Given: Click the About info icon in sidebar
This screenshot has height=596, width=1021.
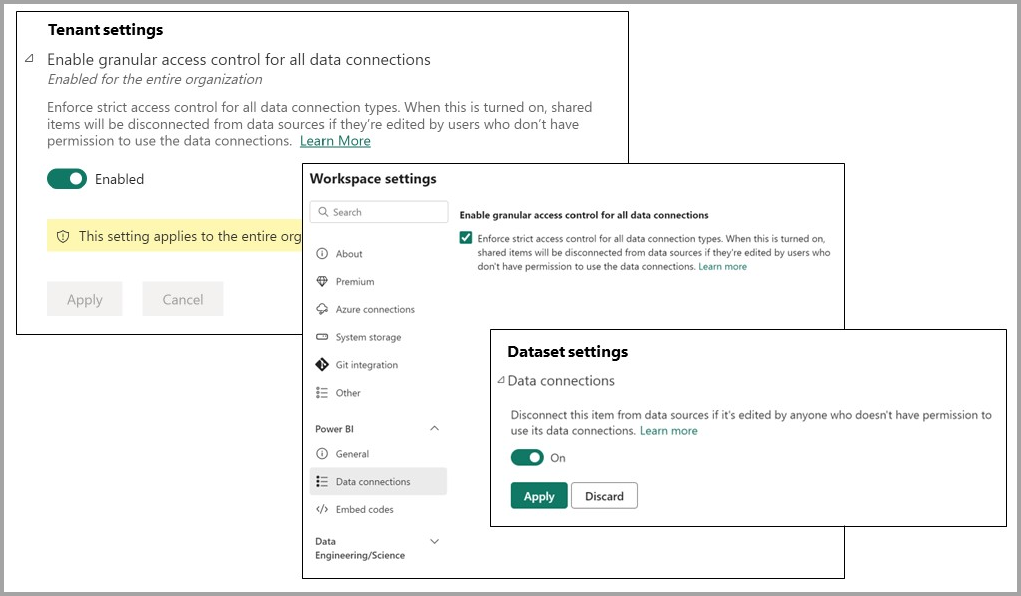Looking at the screenshot, I should pyautogui.click(x=322, y=254).
